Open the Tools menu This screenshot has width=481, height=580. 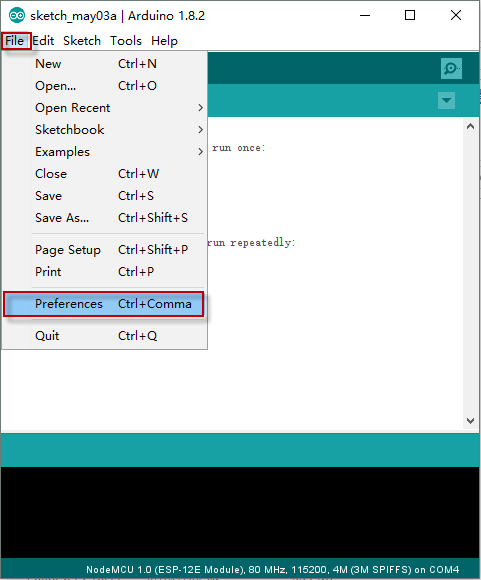pos(126,41)
